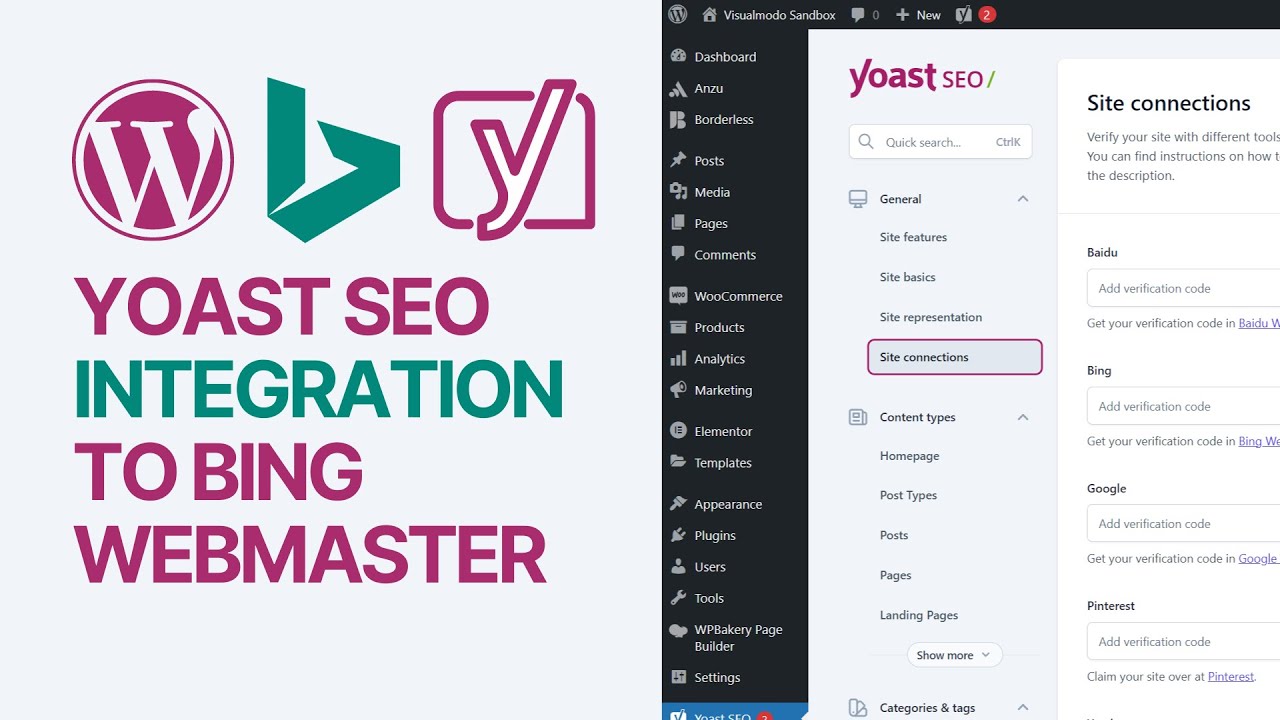Click the Pinterest verification code field
The image size is (1280, 720).
(1183, 641)
